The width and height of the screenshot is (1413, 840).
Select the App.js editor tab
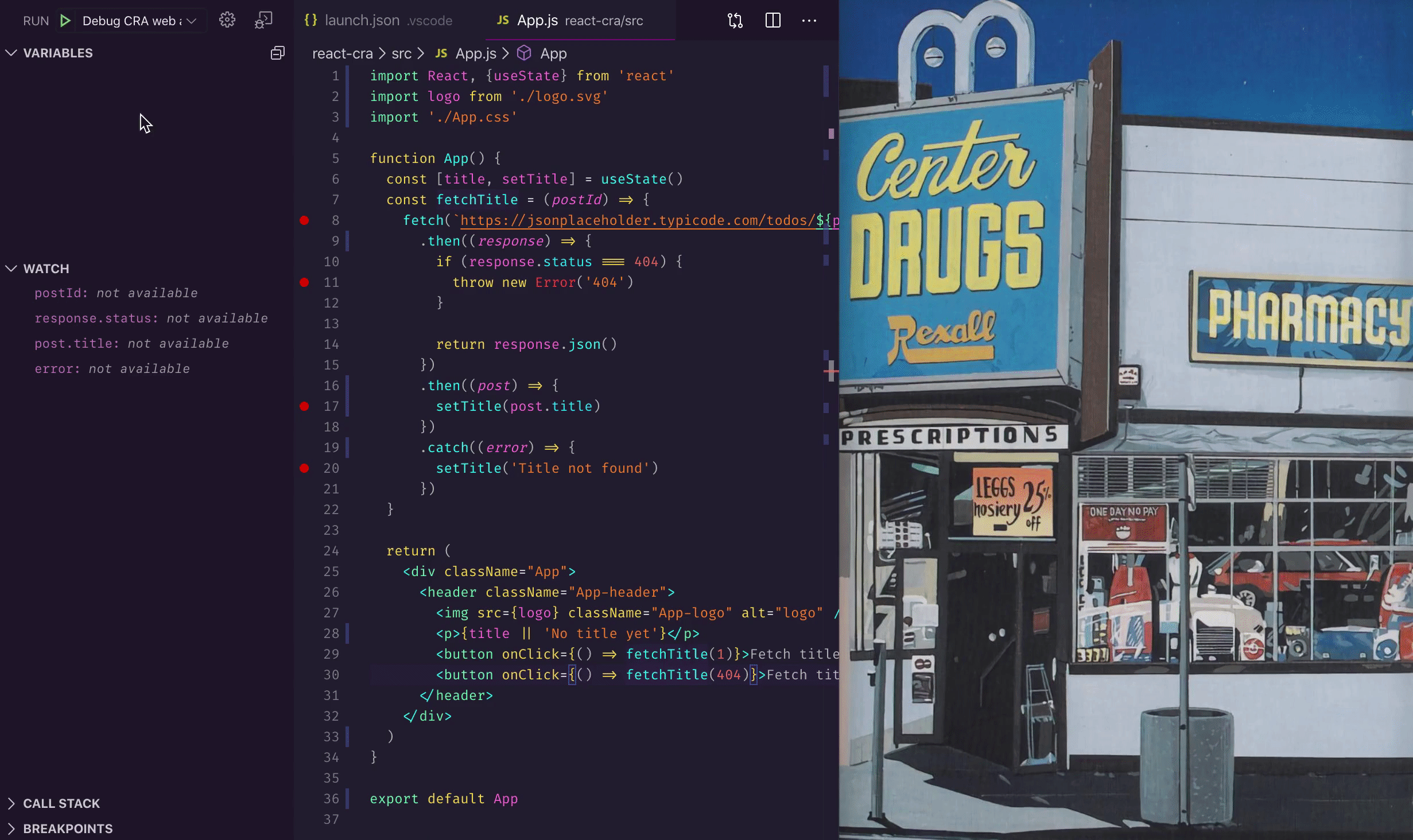[537, 21]
